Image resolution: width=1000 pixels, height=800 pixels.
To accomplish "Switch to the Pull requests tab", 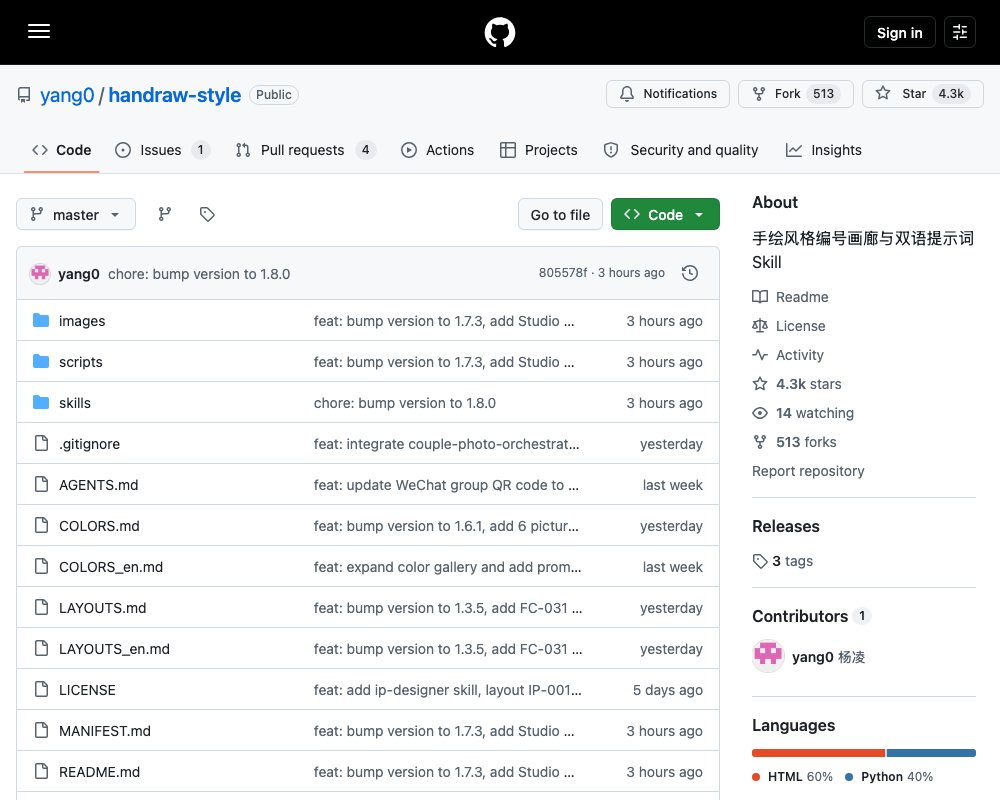I will [305, 150].
